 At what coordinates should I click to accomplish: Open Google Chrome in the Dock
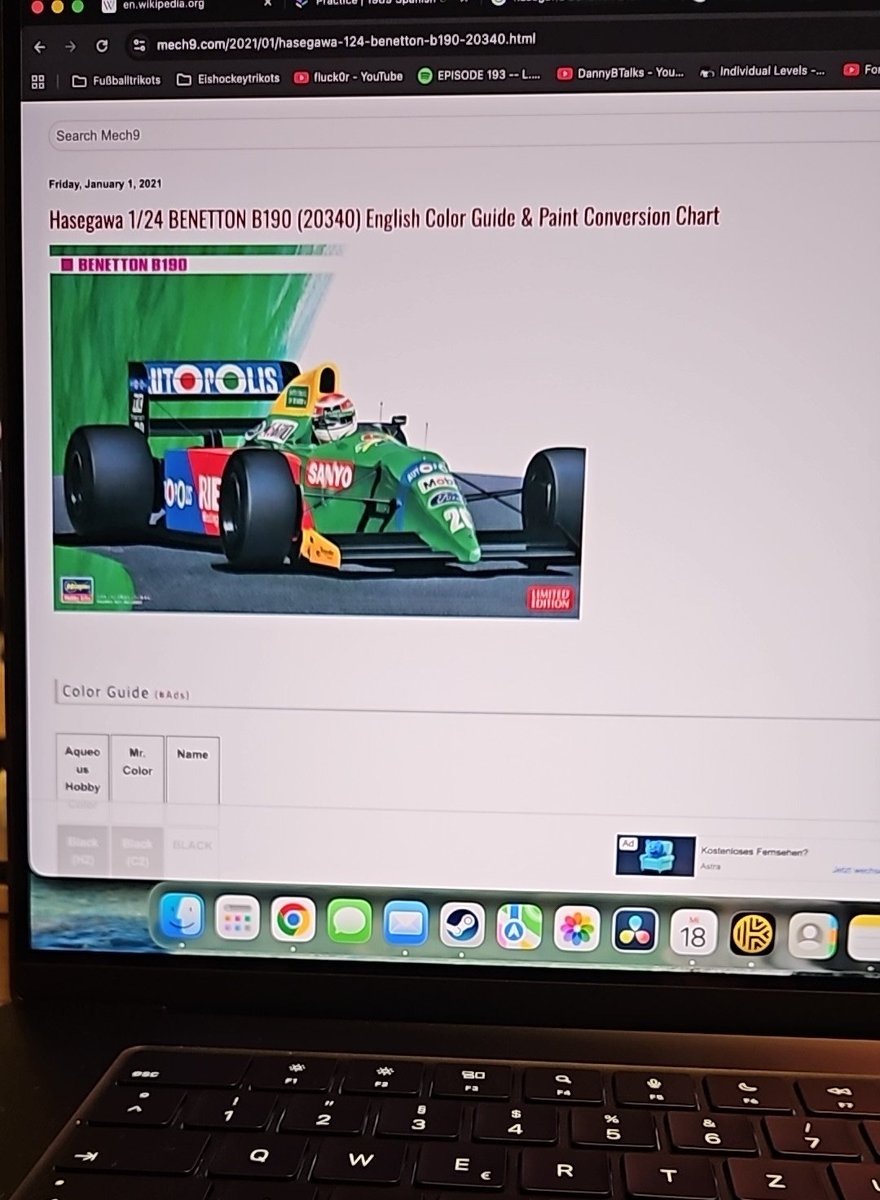click(x=293, y=919)
